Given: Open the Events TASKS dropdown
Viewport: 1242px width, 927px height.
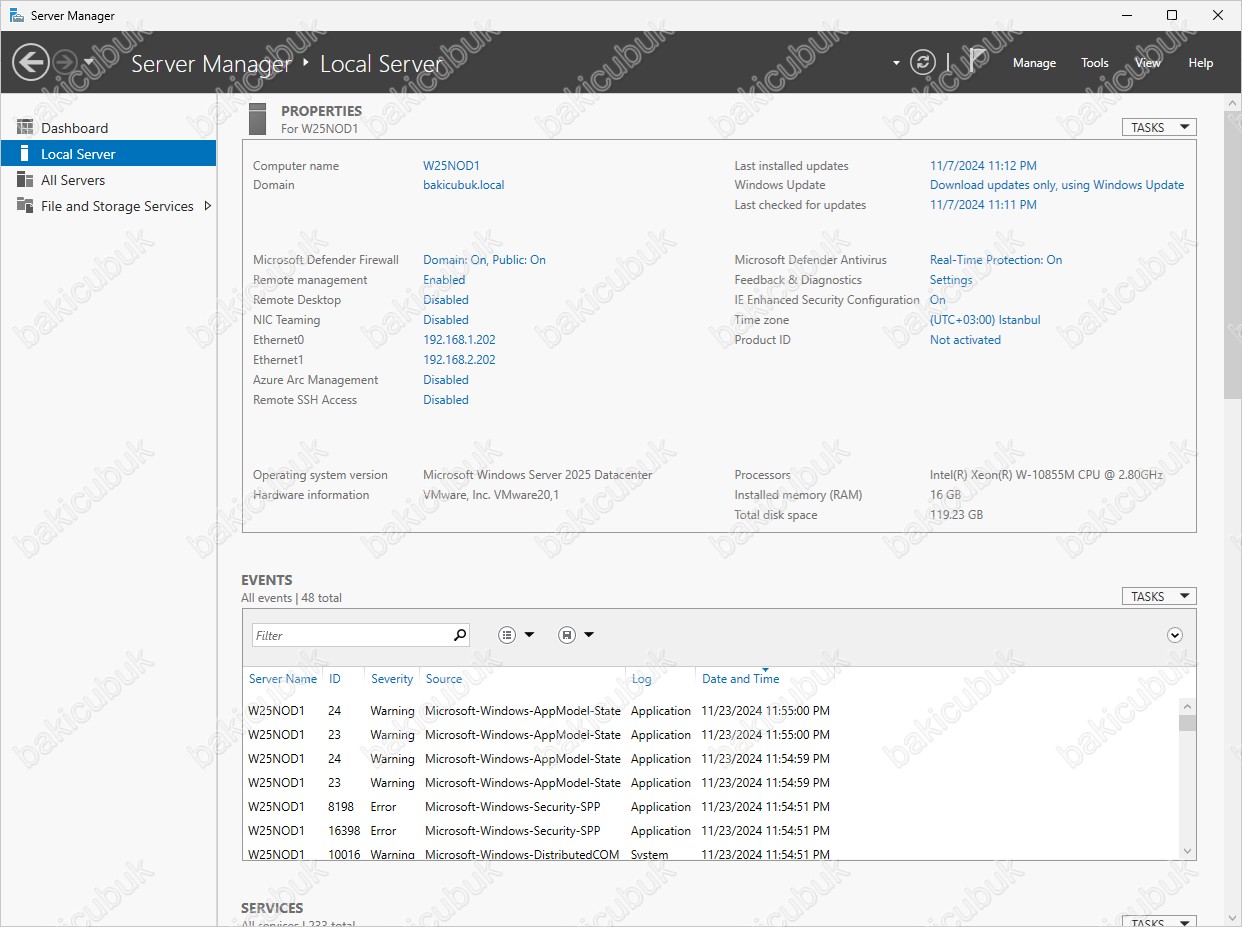Looking at the screenshot, I should pyautogui.click(x=1159, y=596).
